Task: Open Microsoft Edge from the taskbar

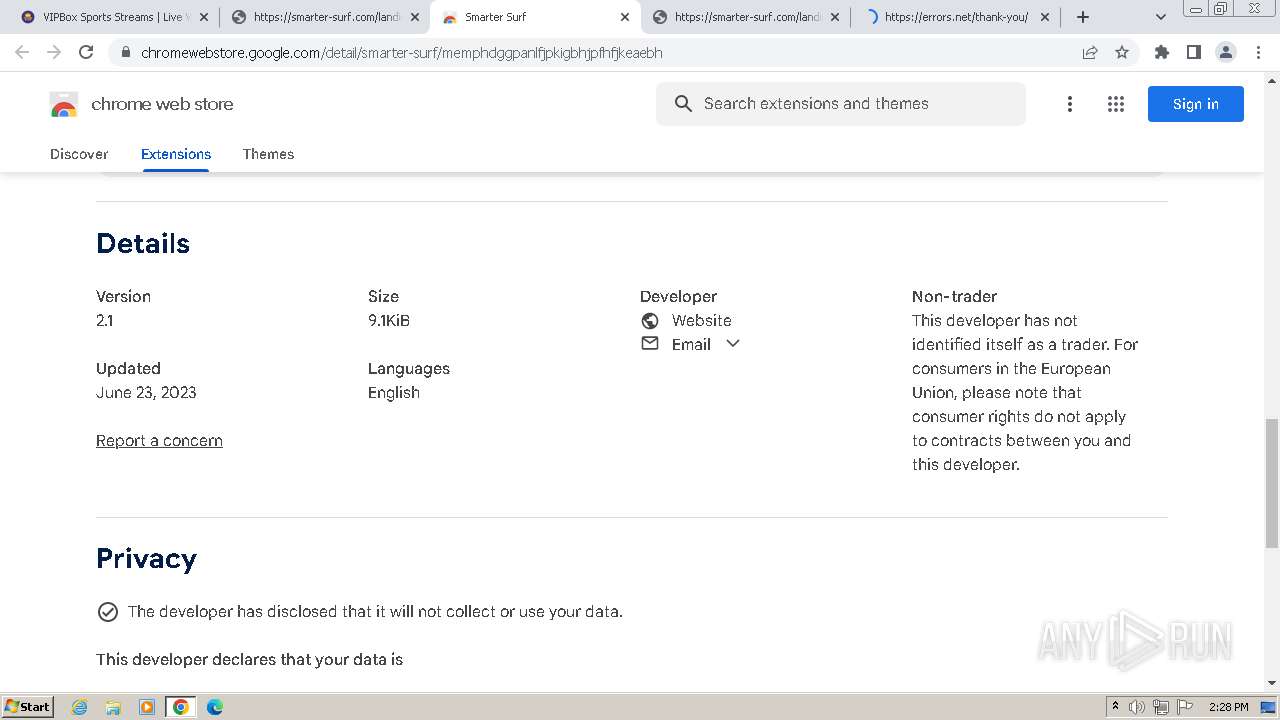Action: pos(215,707)
